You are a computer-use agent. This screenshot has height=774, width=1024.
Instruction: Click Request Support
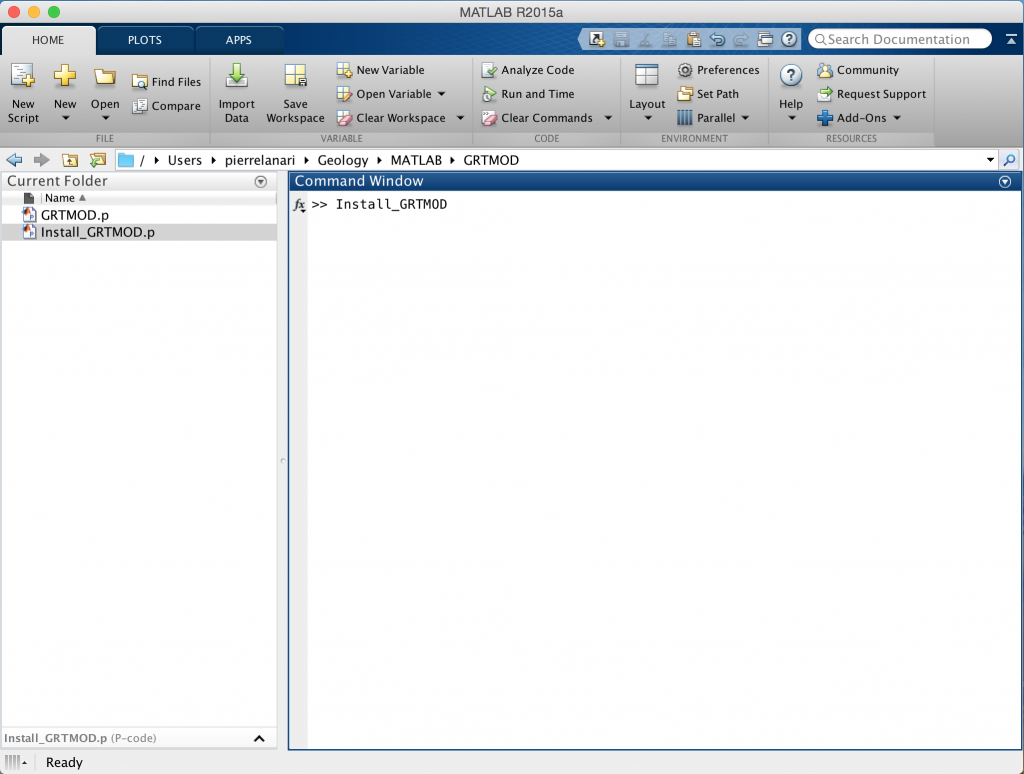871,94
